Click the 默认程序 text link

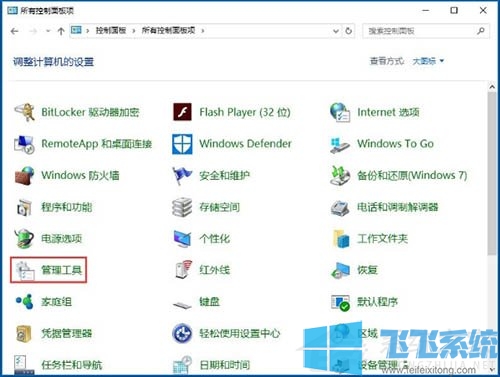pyautogui.click(x=377, y=302)
